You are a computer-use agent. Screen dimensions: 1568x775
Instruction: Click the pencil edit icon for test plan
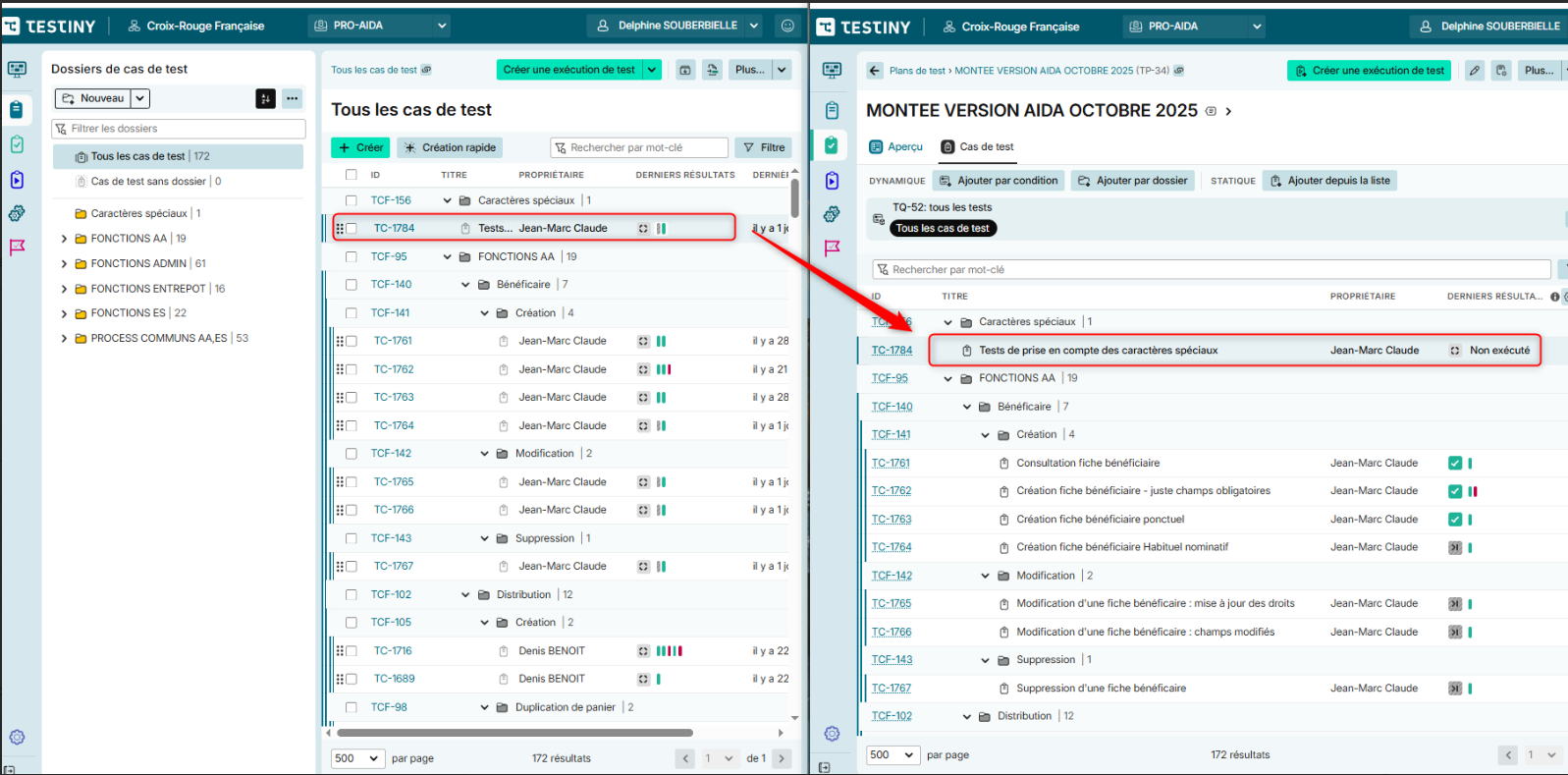click(x=1474, y=71)
